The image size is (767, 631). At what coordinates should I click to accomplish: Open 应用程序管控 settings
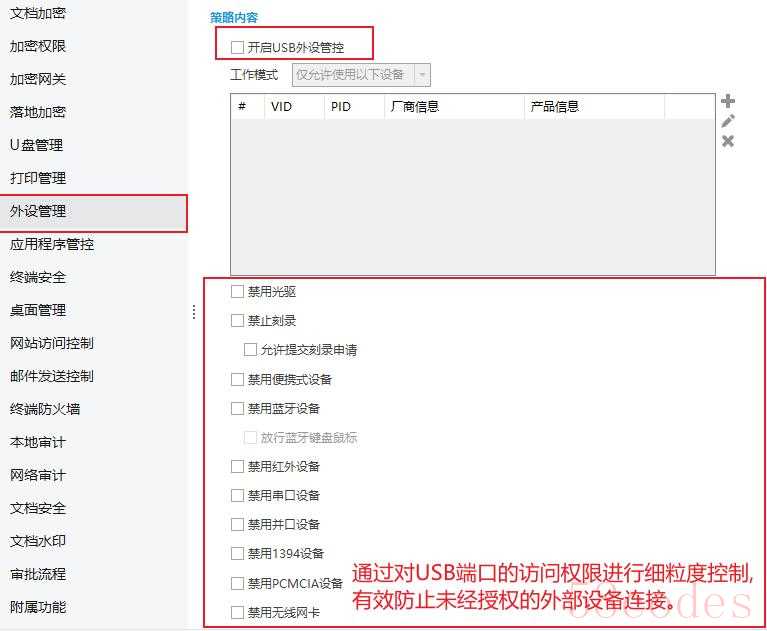tap(52, 244)
